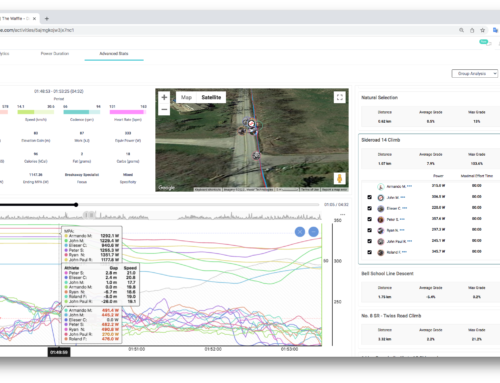500x383 pixels.
Task: Click the lone rider marker at intersection
Action: pos(256,155)
